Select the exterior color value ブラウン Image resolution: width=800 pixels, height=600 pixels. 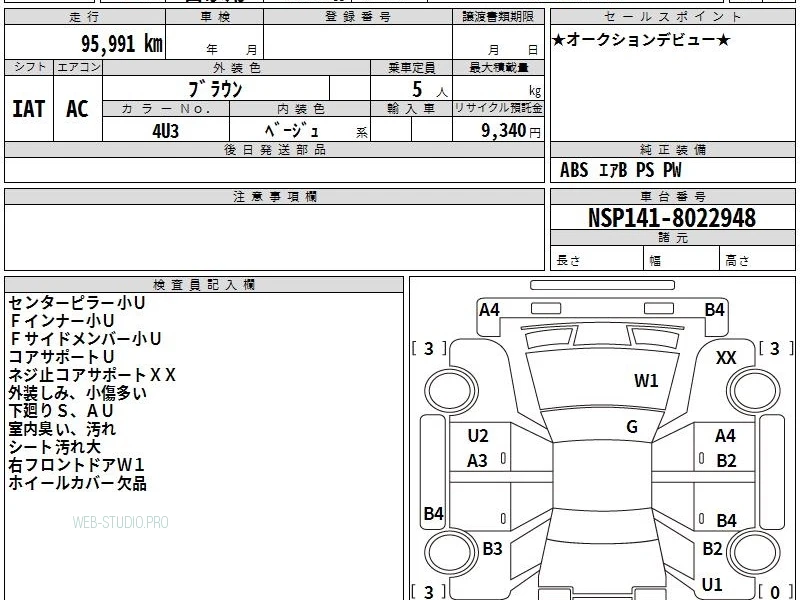pos(215,89)
